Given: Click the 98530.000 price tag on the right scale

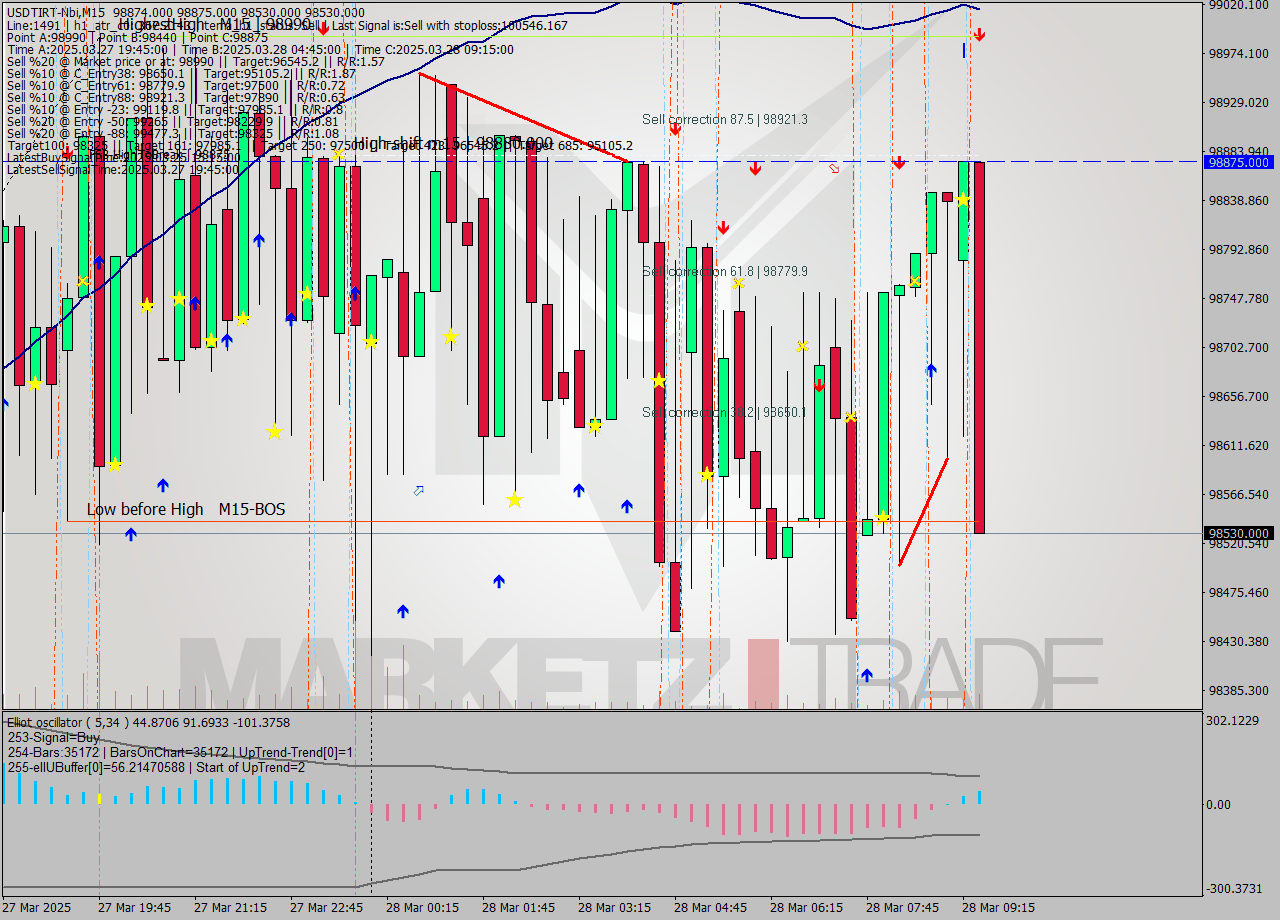Looking at the screenshot, I should 1237,534.
